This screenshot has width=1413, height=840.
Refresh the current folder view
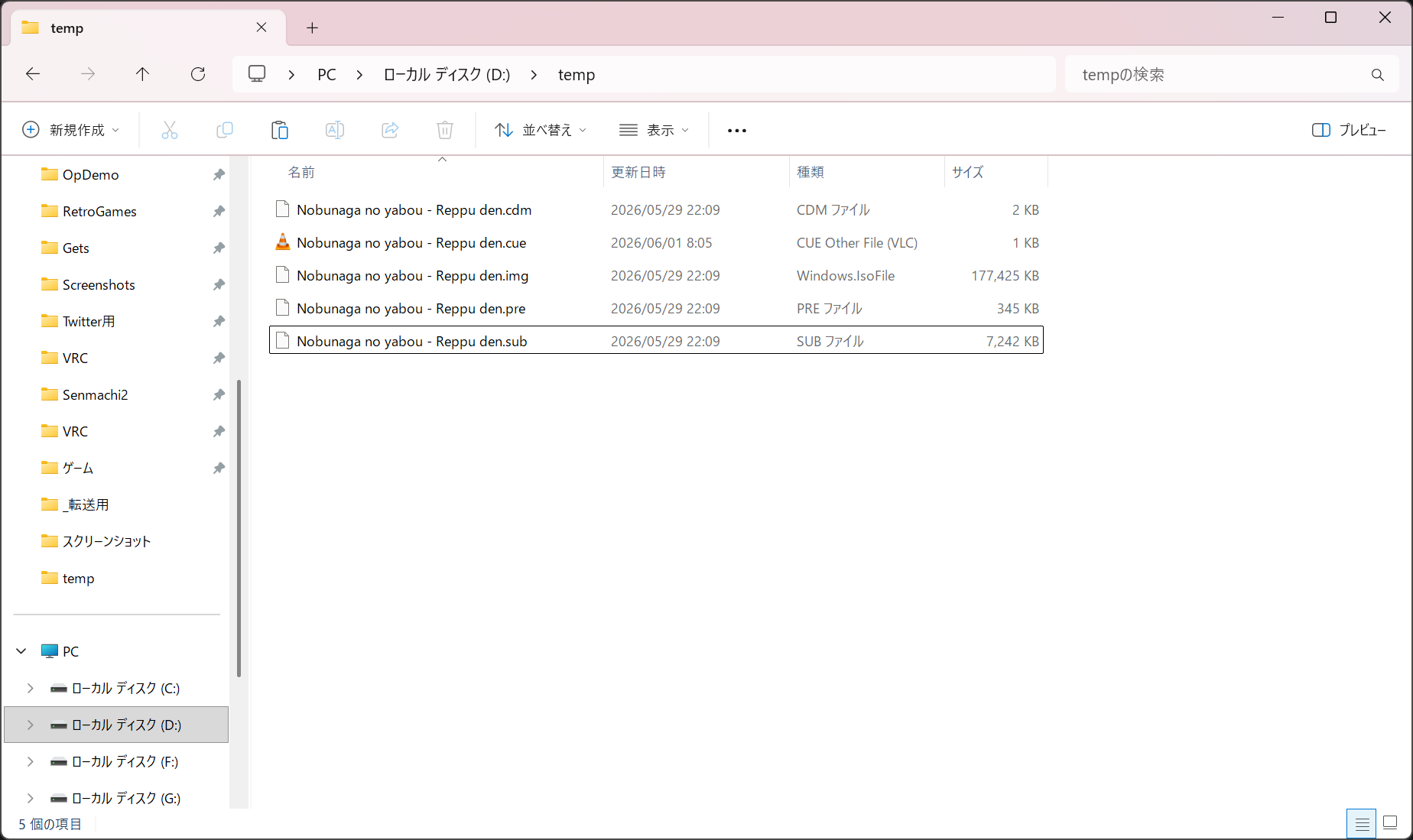click(x=198, y=74)
